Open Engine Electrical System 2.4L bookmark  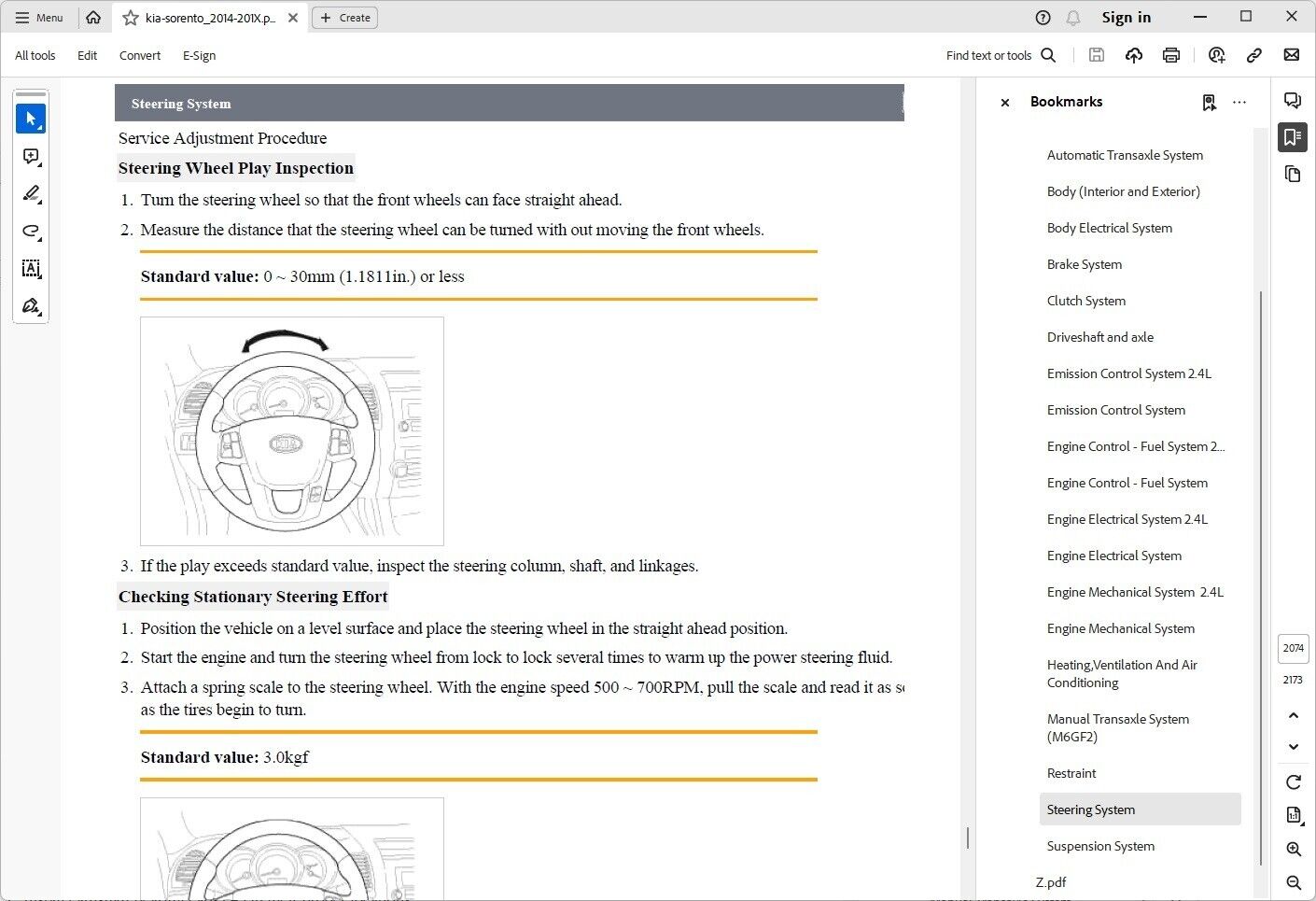[x=1127, y=519]
